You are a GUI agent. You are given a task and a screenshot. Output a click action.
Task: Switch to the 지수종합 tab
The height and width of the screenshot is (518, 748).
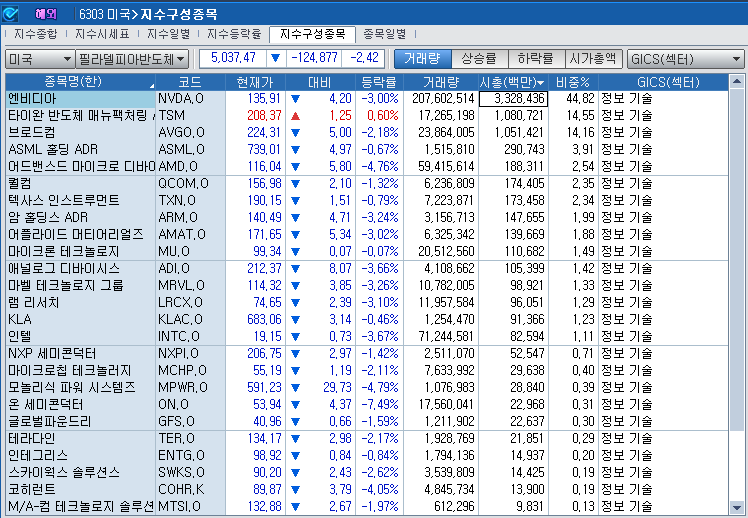[x=37, y=34]
